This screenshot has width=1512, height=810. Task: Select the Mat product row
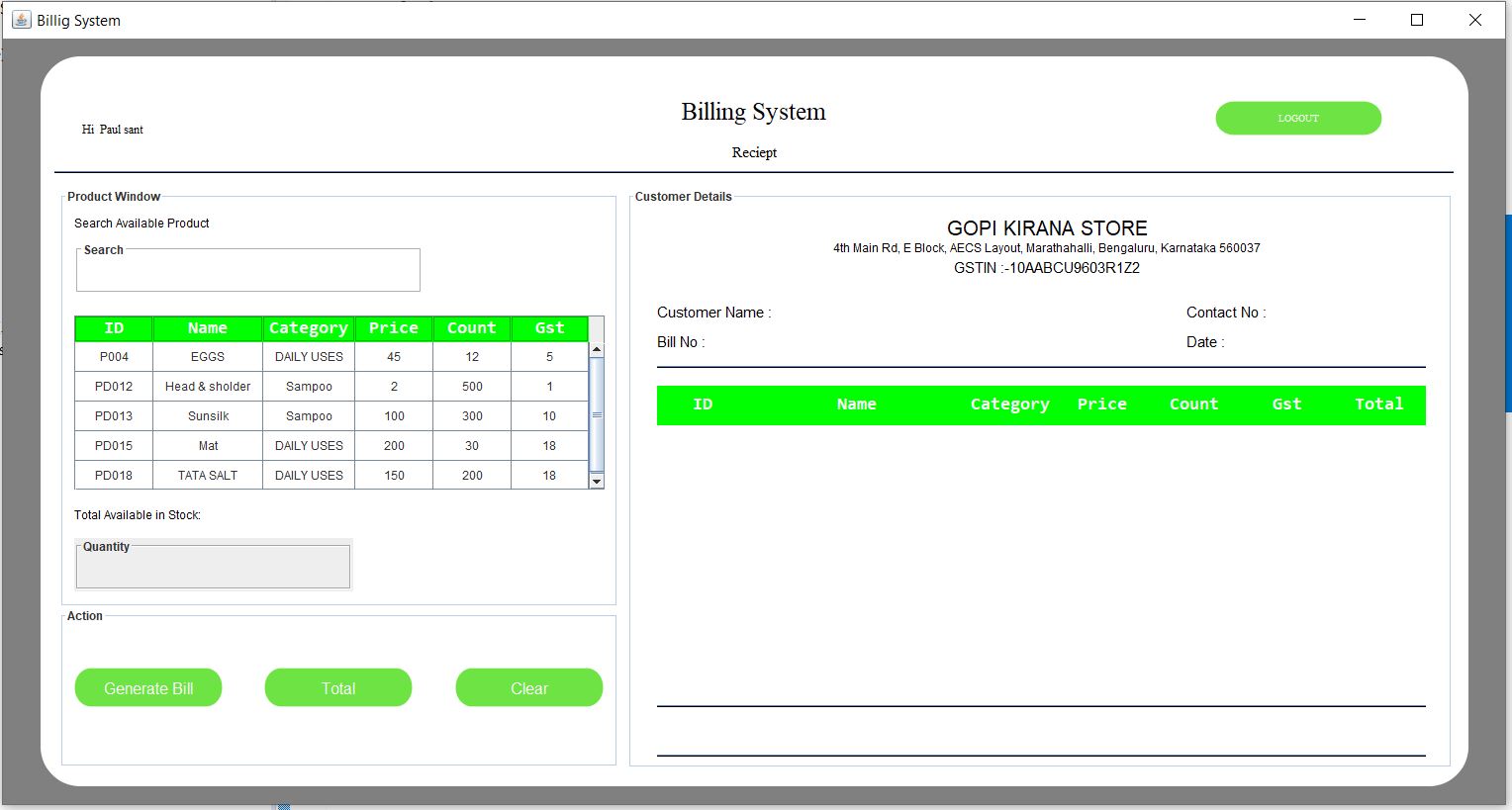(x=208, y=446)
